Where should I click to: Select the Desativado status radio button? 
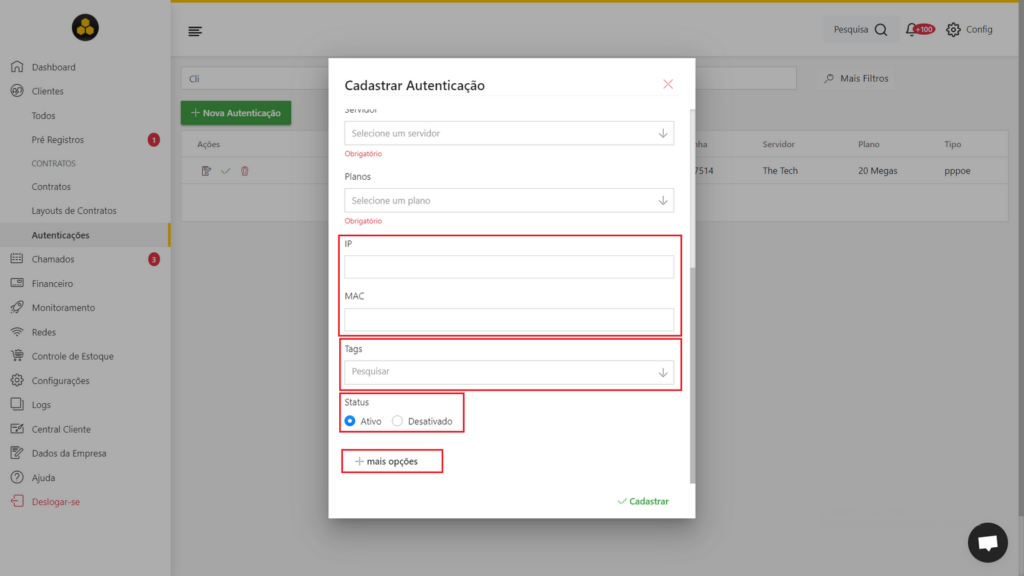pyautogui.click(x=397, y=421)
